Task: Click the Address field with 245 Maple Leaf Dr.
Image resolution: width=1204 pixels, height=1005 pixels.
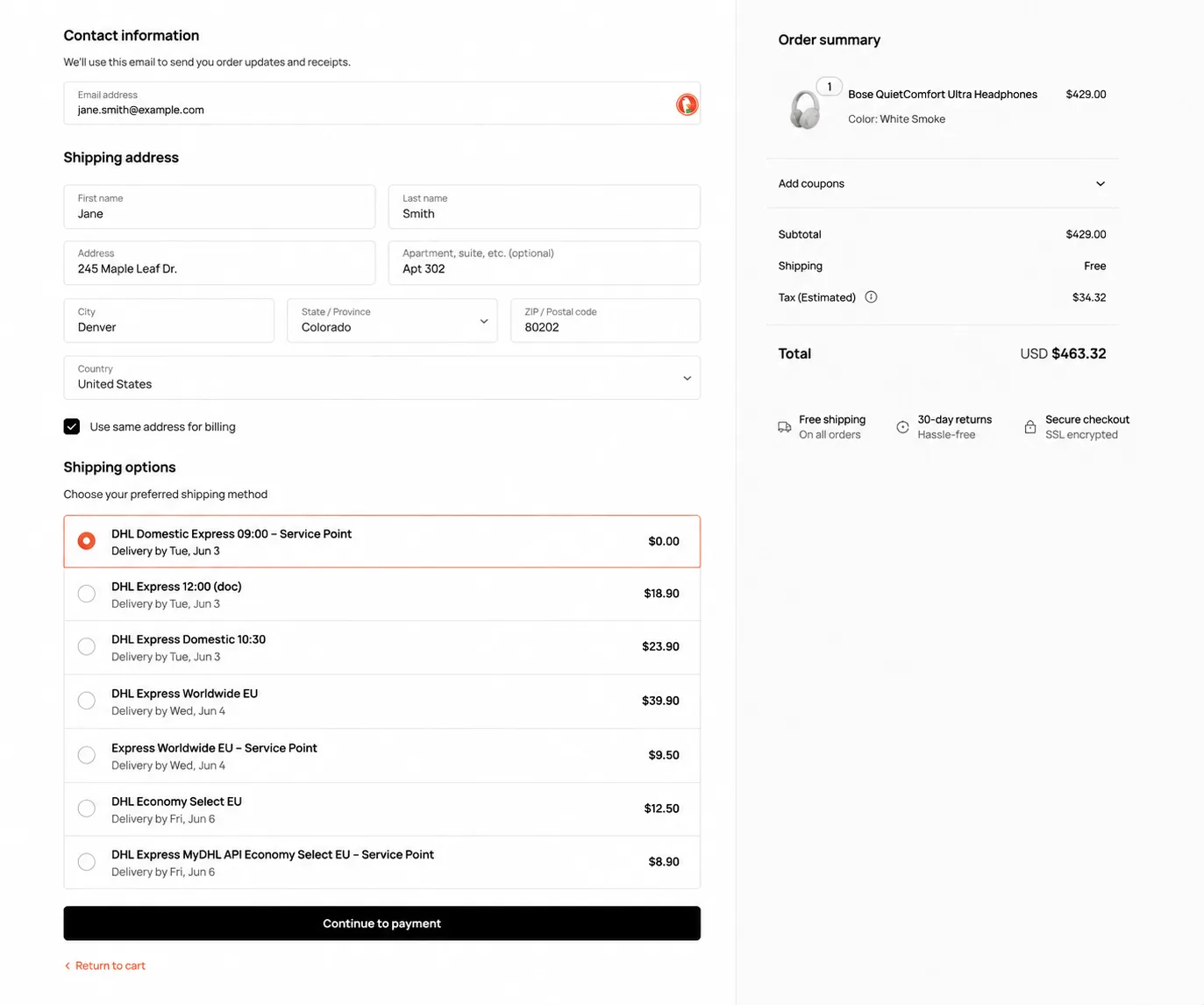Action: point(219,263)
